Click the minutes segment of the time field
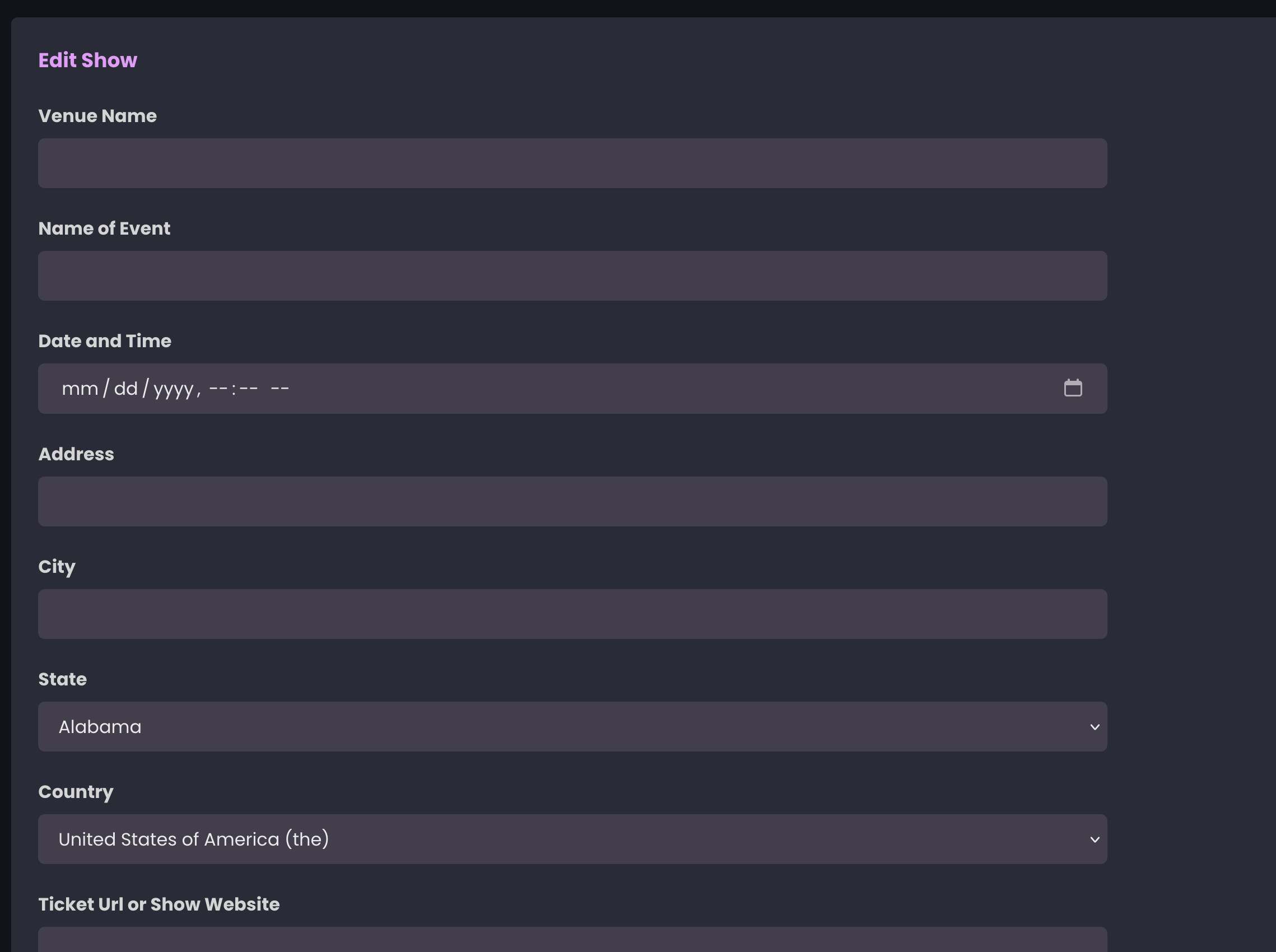The height and width of the screenshot is (952, 1276). point(248,388)
